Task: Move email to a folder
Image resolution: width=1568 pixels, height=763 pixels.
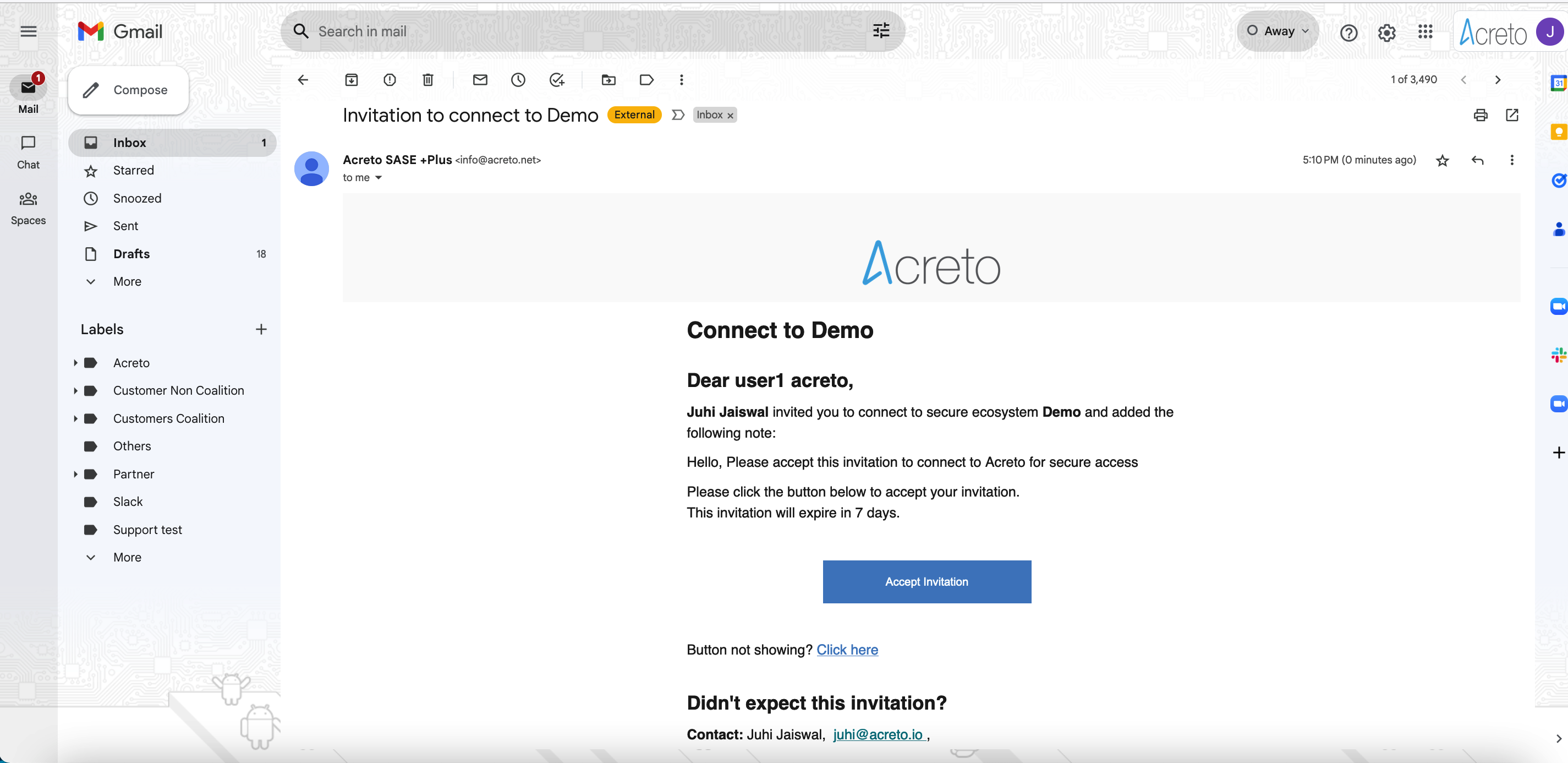Action: [608, 80]
